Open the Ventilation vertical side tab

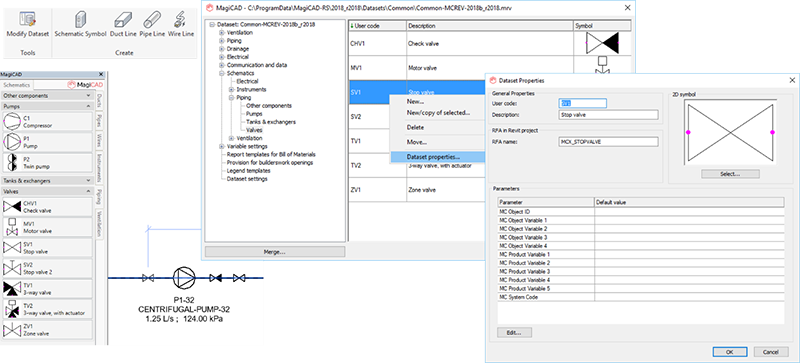[x=99, y=224]
